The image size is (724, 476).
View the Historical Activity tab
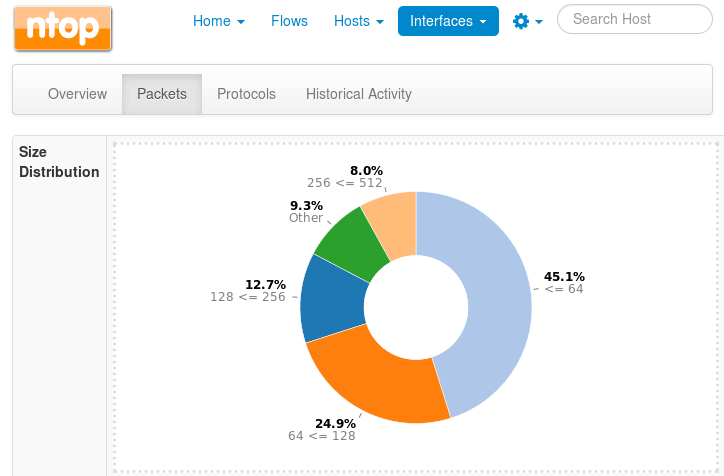tap(358, 94)
